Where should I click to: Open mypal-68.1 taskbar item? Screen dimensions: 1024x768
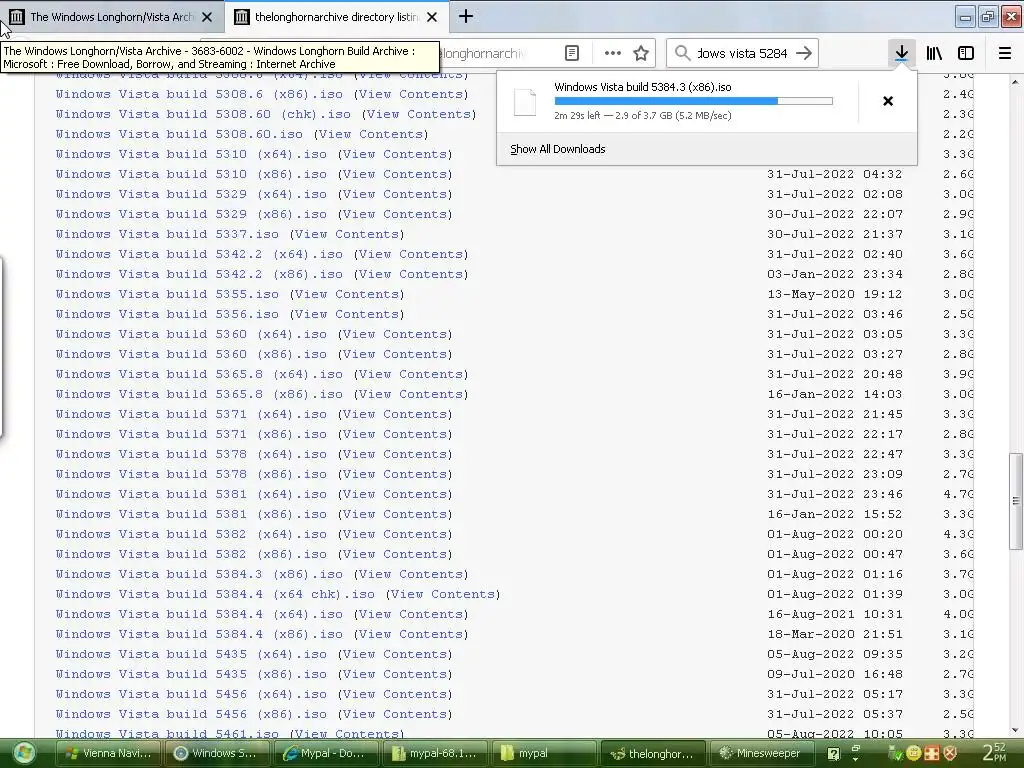point(435,753)
